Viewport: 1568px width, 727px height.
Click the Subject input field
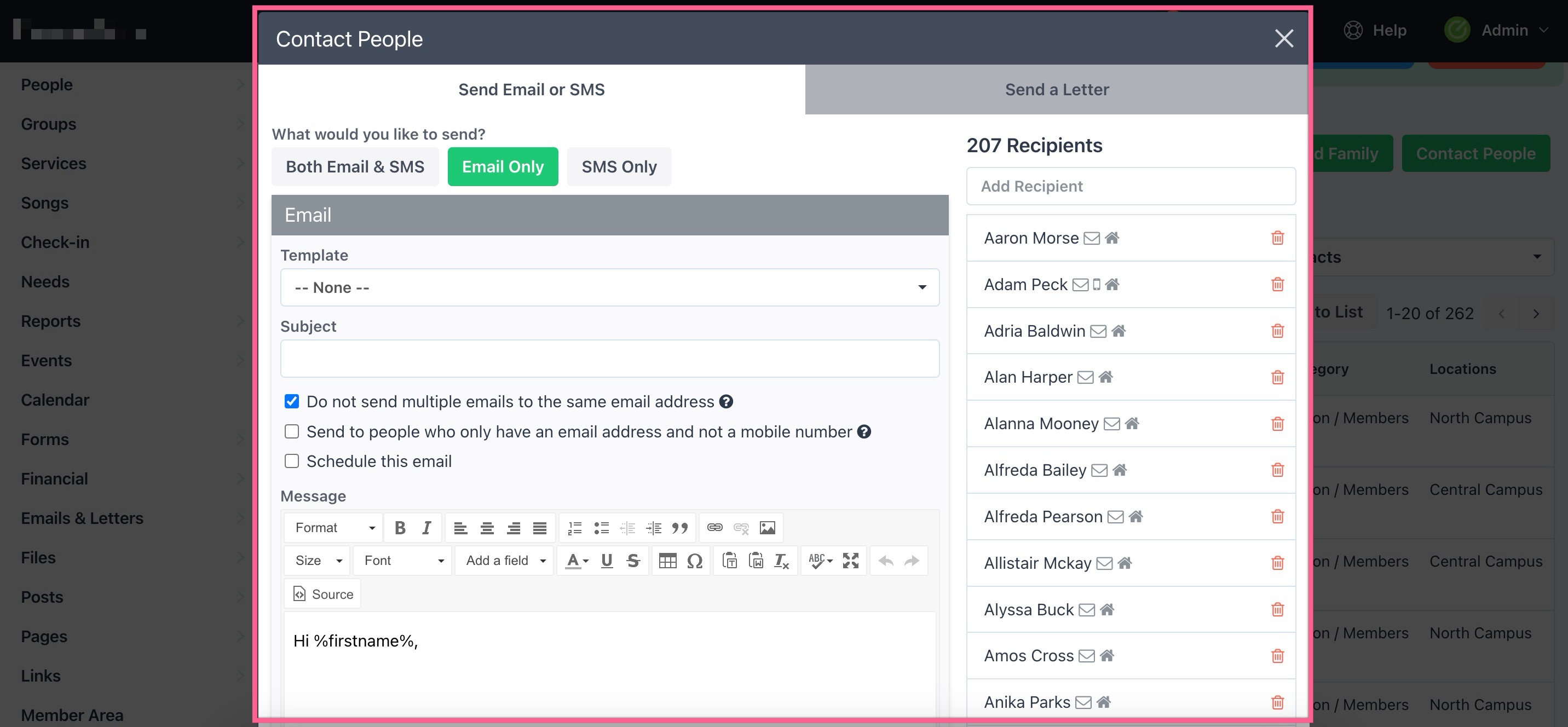pos(609,359)
